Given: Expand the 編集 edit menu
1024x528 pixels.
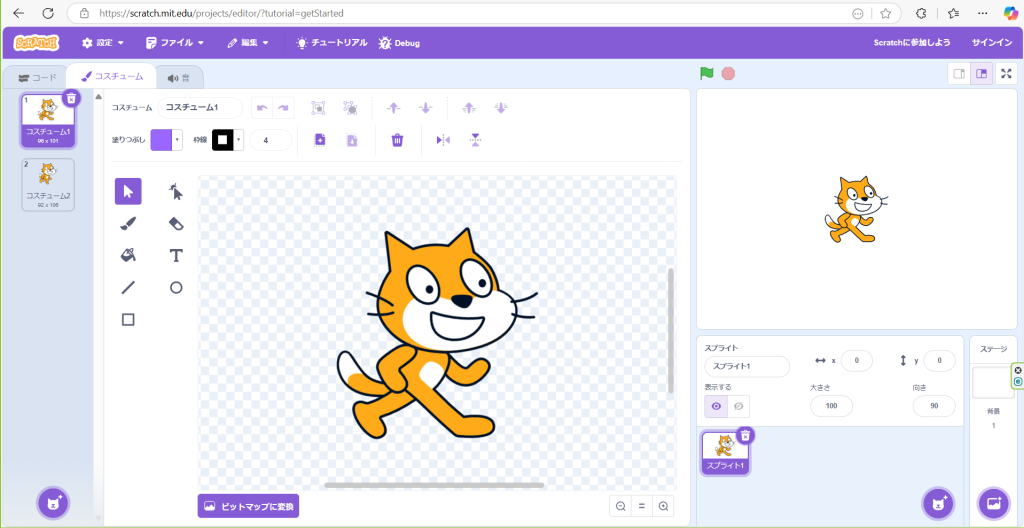Looking at the screenshot, I should [248, 43].
